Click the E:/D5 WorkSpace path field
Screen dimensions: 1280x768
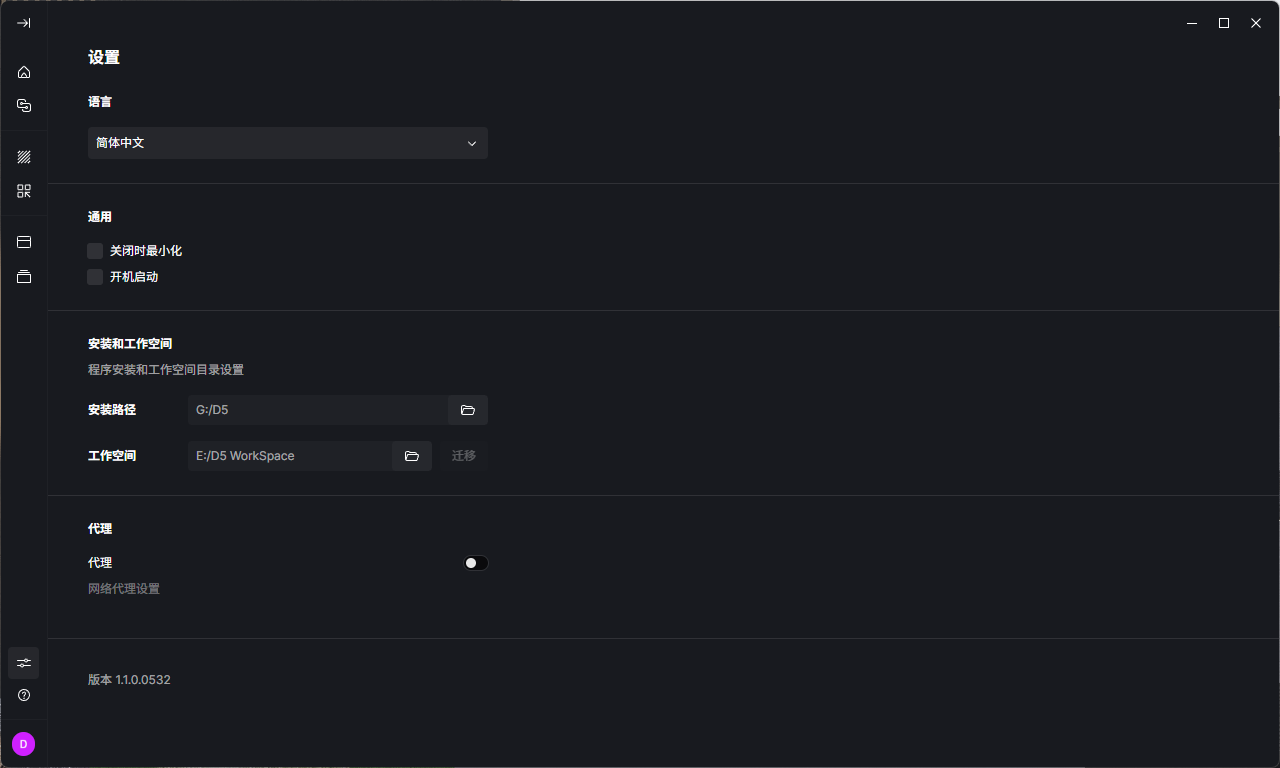coord(289,456)
